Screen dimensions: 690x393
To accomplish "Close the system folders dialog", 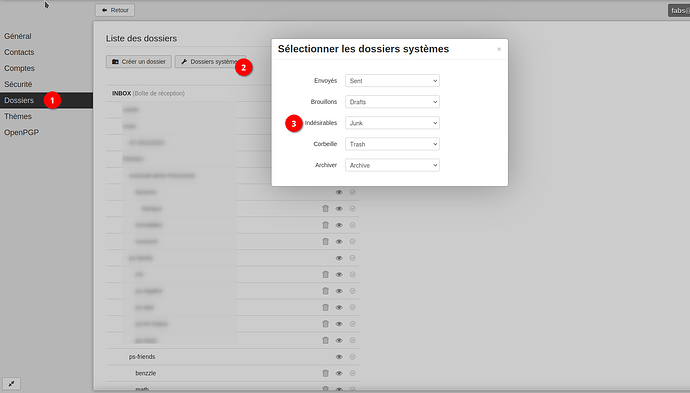I will [x=499, y=49].
